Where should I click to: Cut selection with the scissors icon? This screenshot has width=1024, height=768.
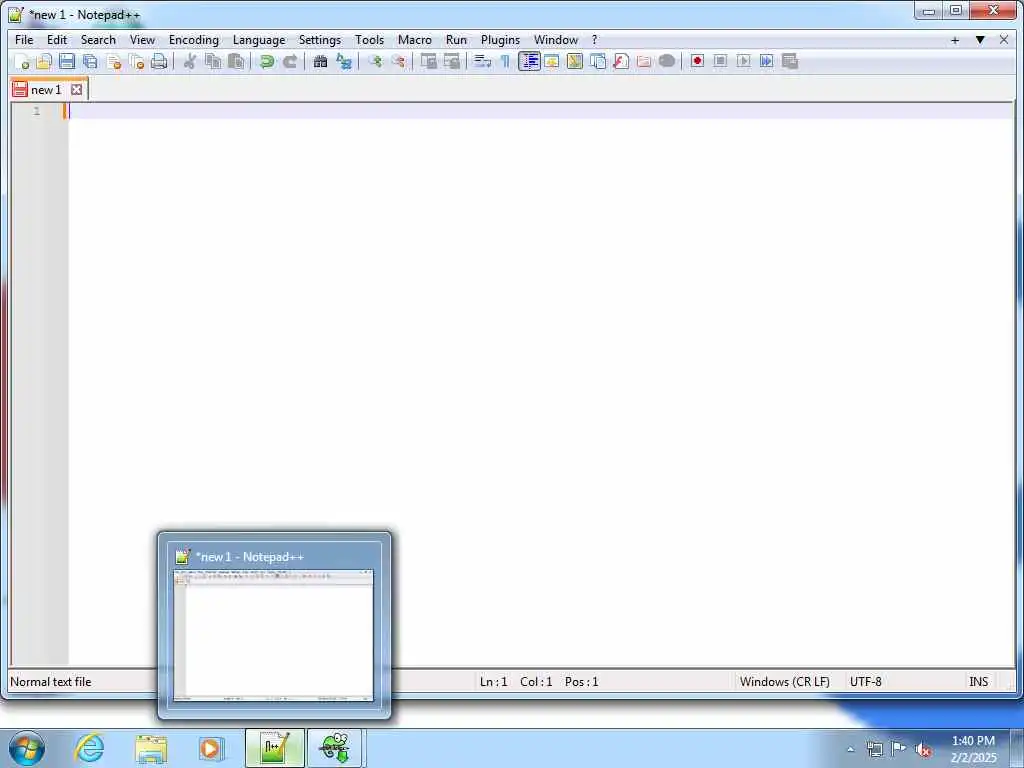pyautogui.click(x=189, y=61)
